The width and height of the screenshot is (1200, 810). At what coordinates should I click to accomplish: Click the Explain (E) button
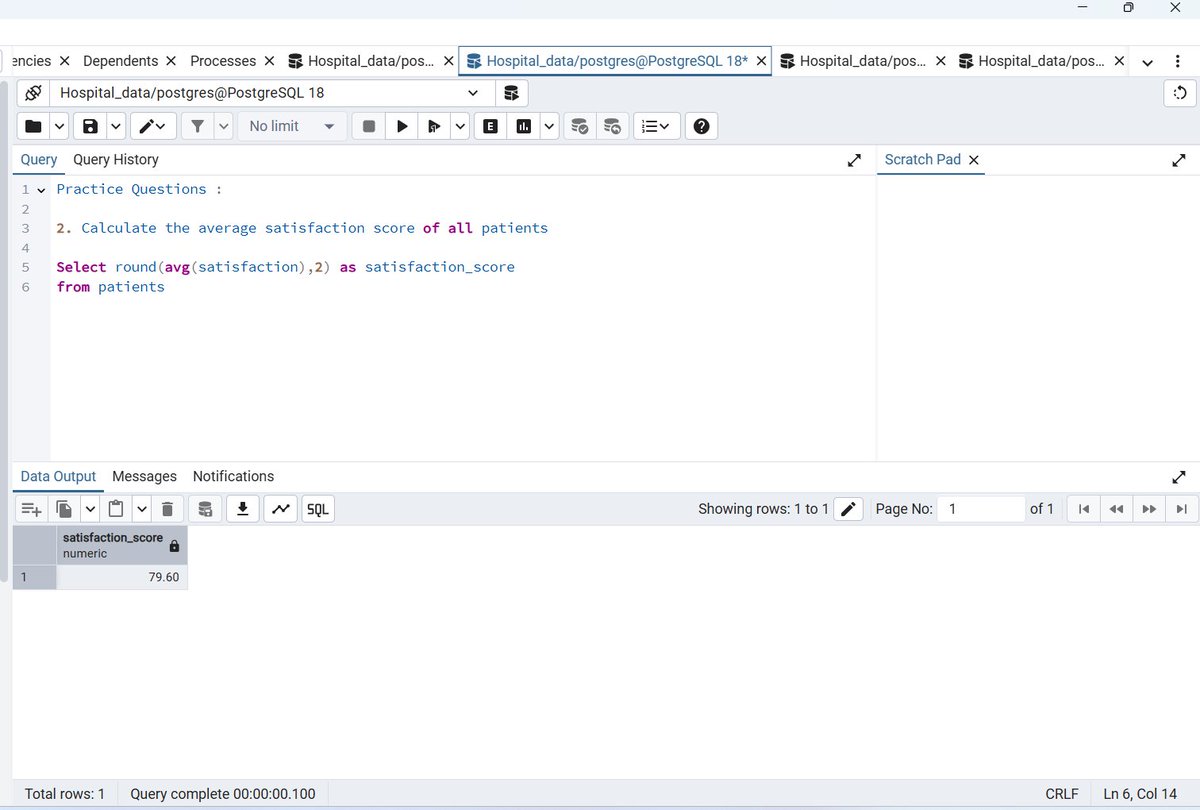[490, 126]
